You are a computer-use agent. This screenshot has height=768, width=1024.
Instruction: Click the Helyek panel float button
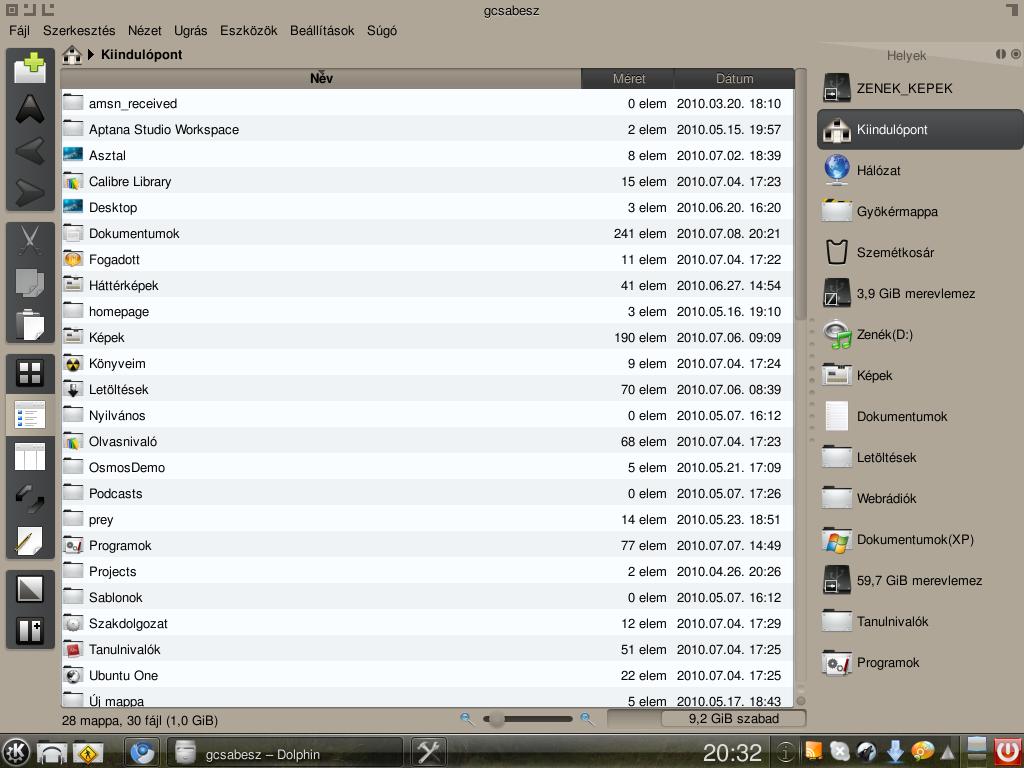(x=1000, y=54)
